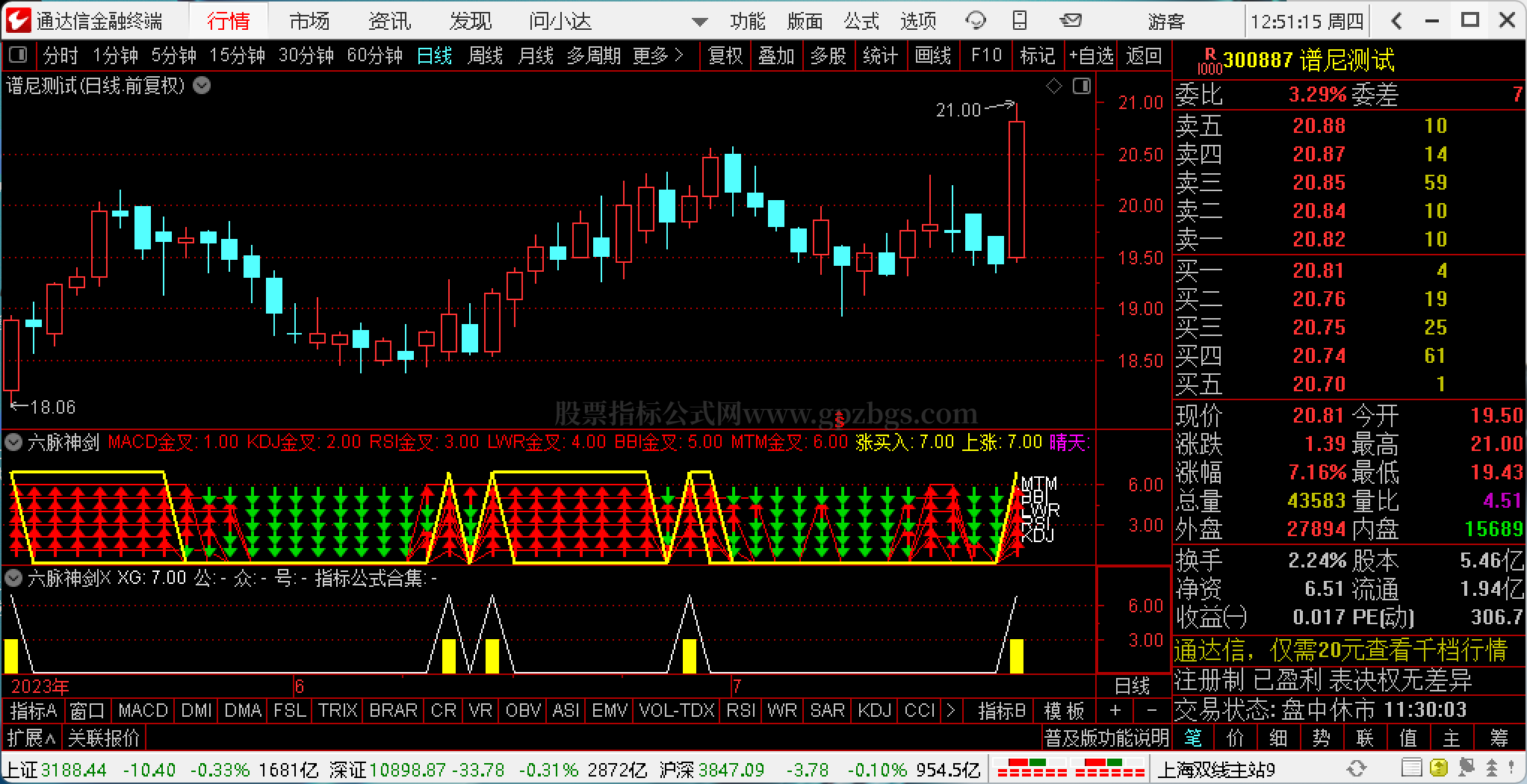Select the 周线 period
This screenshot has width=1527, height=784.
pos(485,55)
